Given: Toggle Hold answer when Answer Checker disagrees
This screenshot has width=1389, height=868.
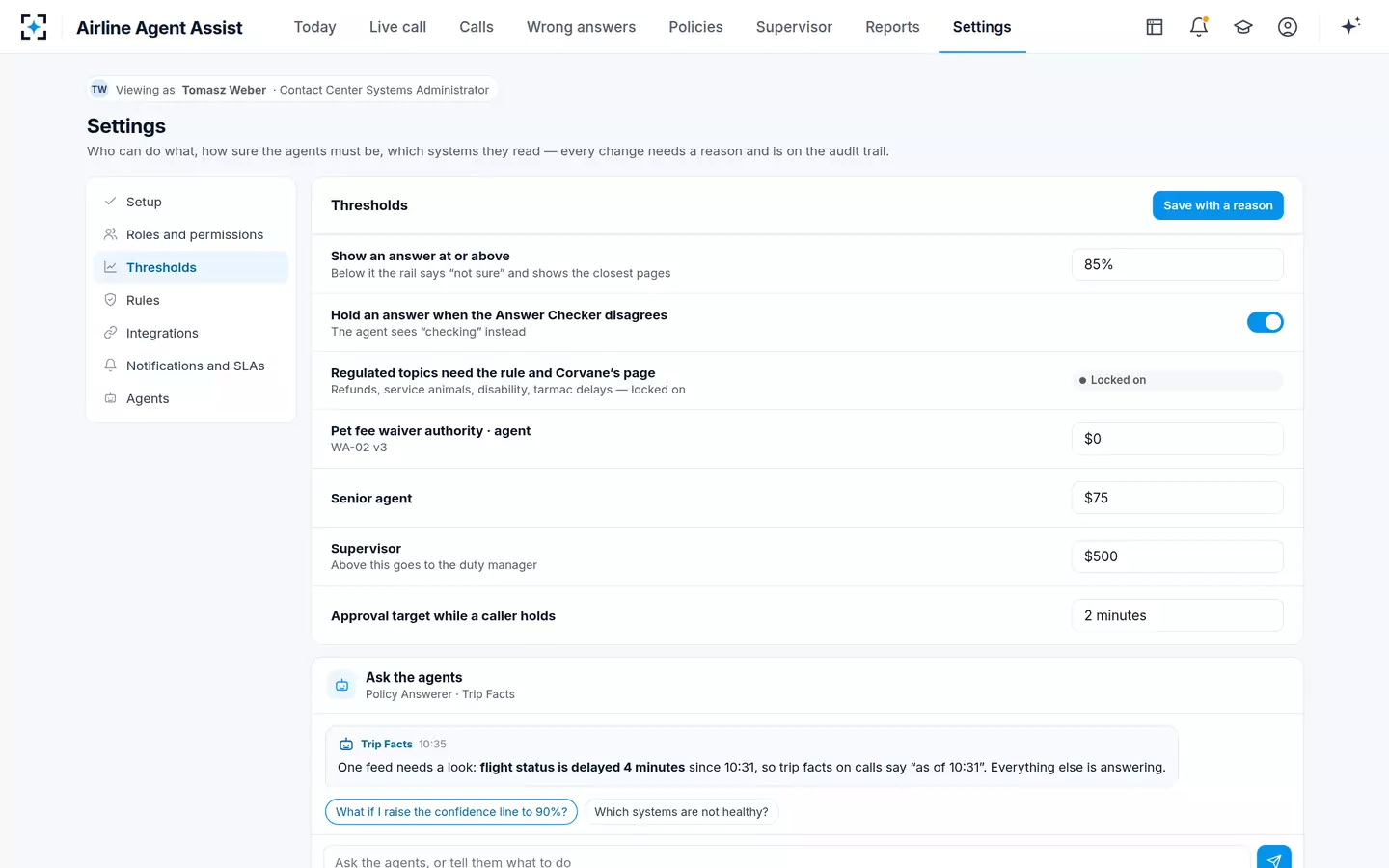Looking at the screenshot, I should [1265, 322].
